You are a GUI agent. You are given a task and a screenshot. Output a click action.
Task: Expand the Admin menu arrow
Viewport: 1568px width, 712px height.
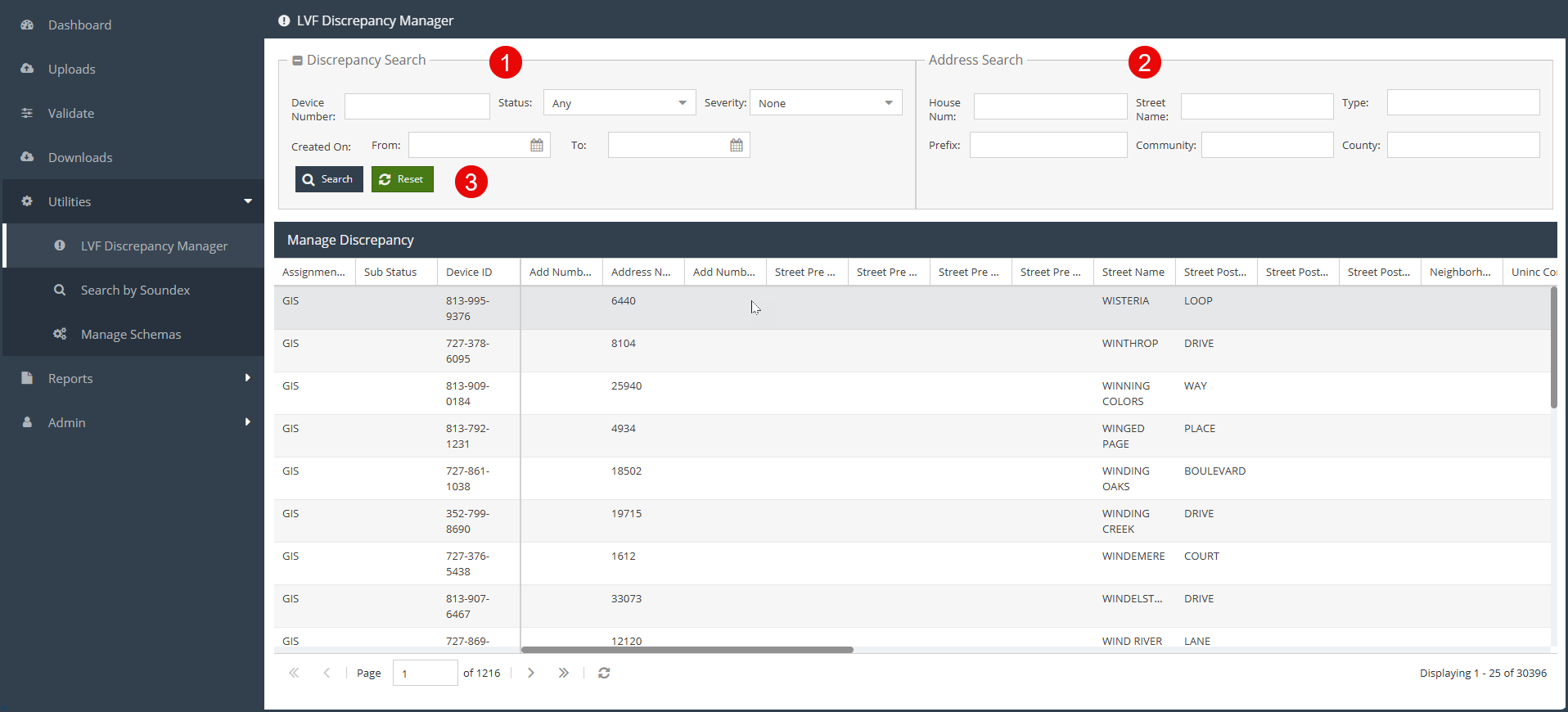[x=248, y=422]
